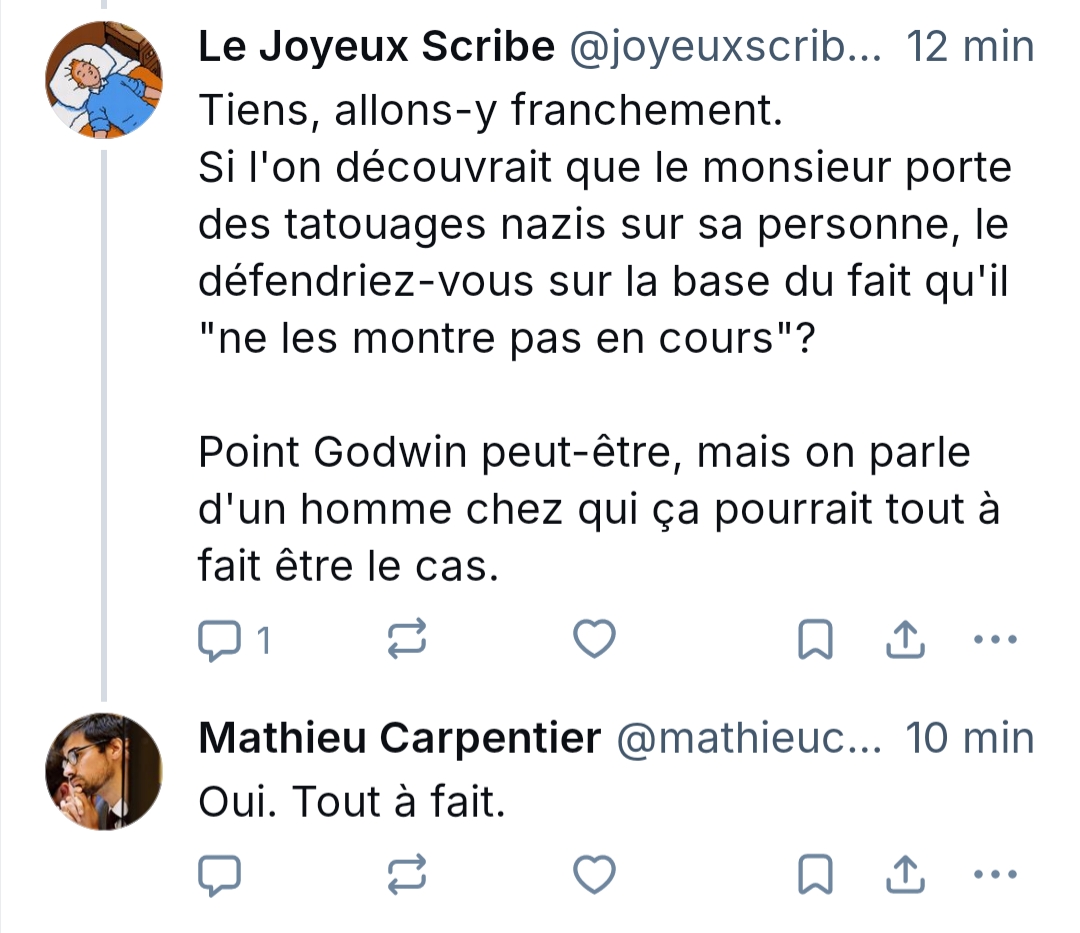The height and width of the screenshot is (933, 1080).
Task: Open Mathieu Carpentier's profile picture
Action: tap(105, 771)
